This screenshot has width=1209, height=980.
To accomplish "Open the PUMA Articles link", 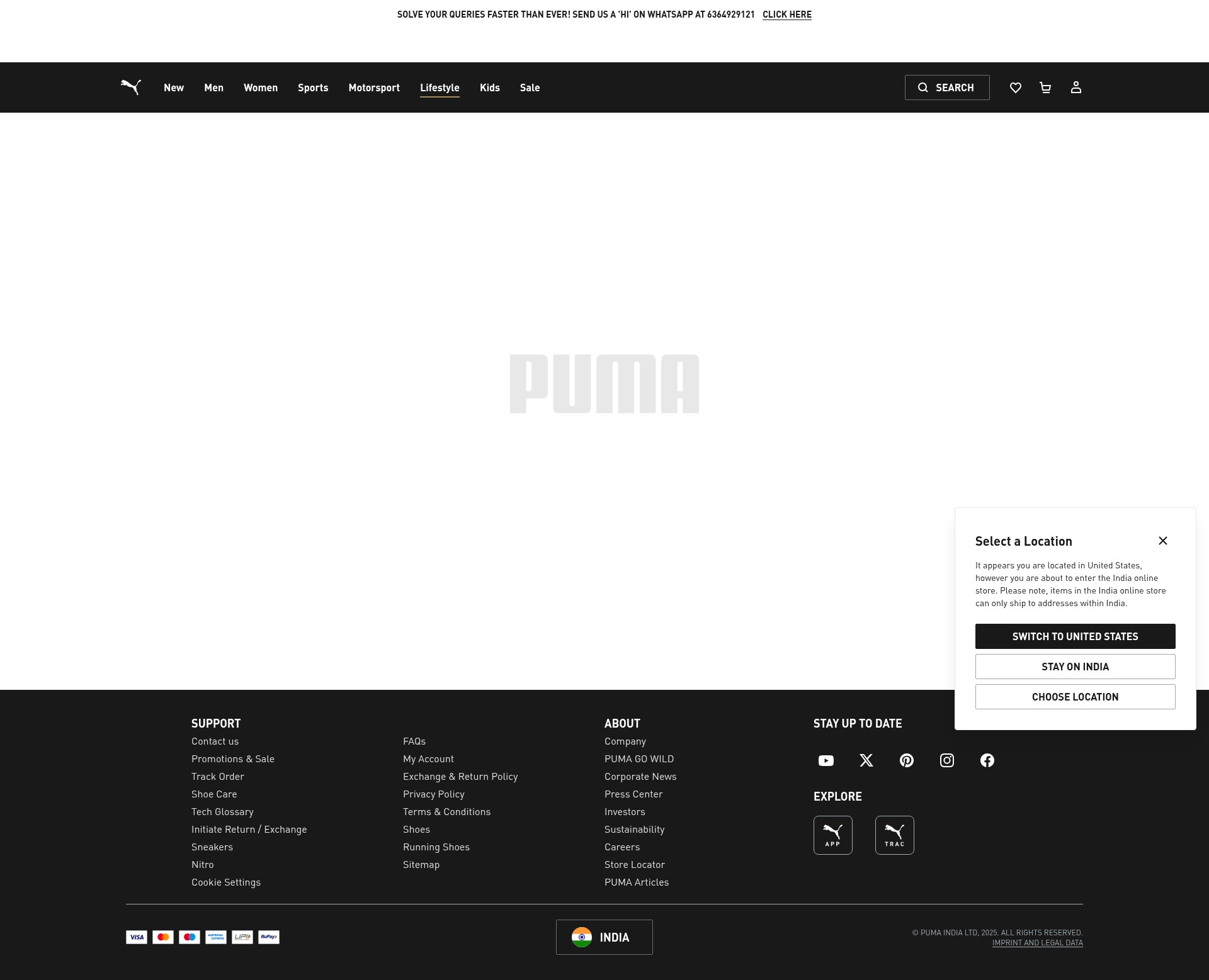I will [x=637, y=882].
